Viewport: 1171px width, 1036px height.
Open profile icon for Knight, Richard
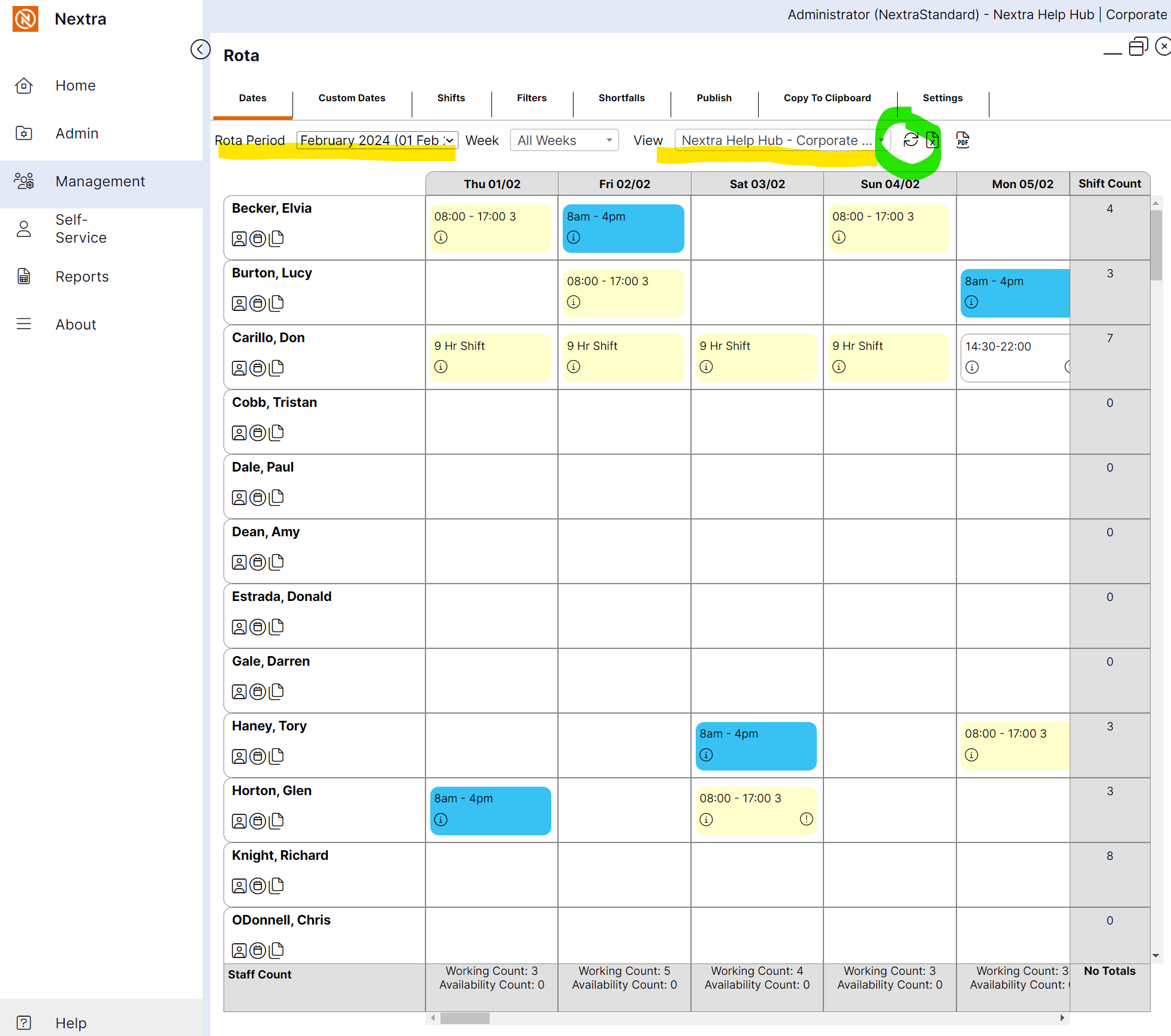coord(239,886)
